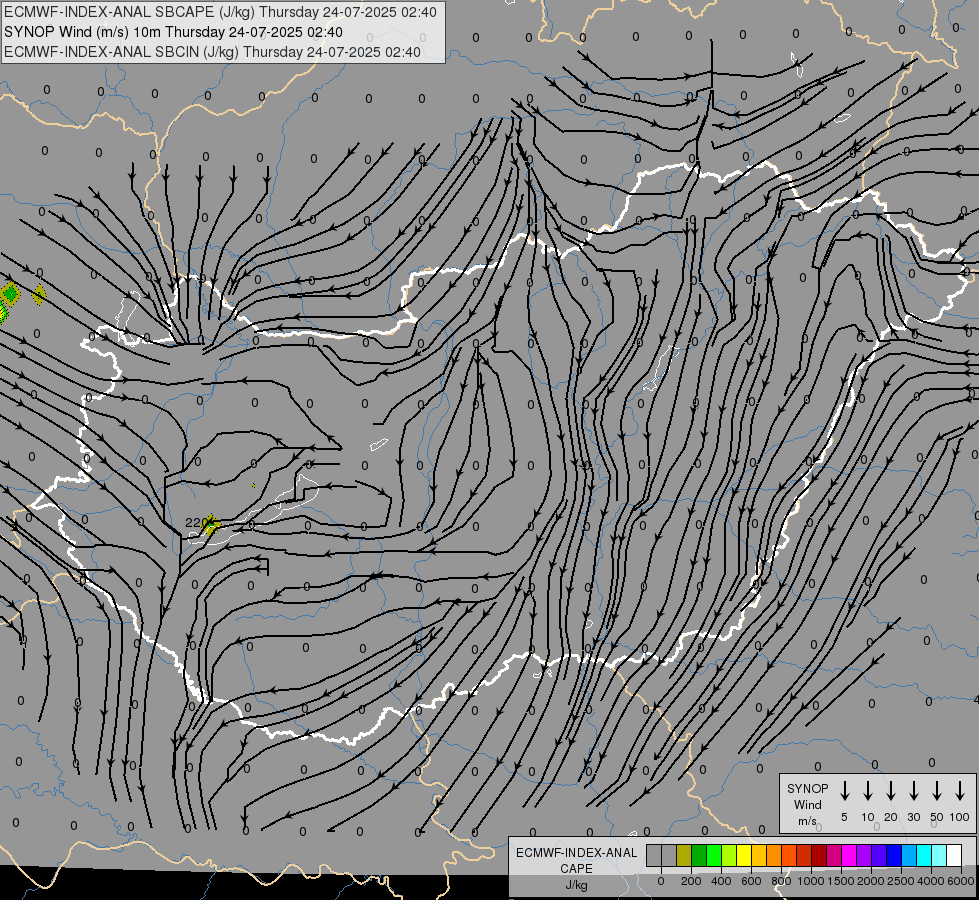Pick the dark red swatch above the 1000 label
979x900 pixels.
pyautogui.click(x=819, y=855)
